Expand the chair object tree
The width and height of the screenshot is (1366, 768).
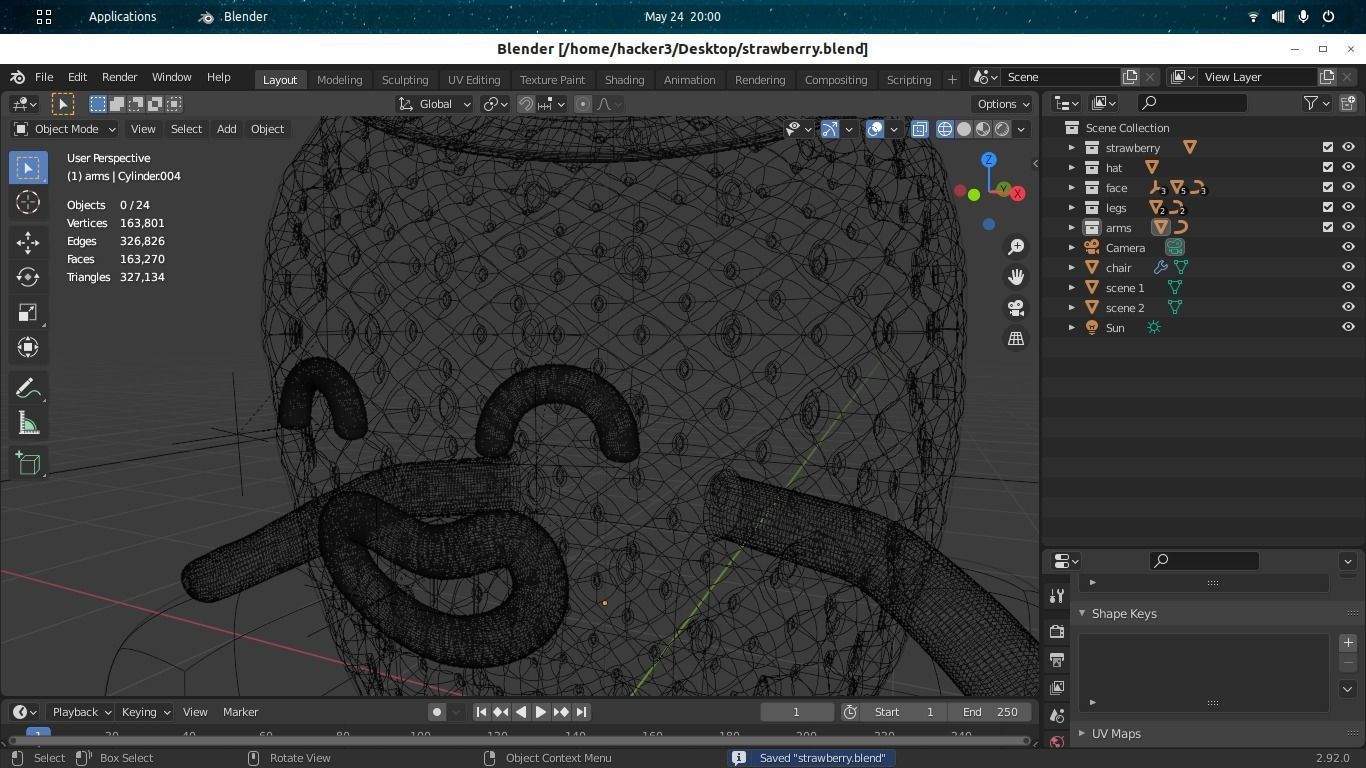click(x=1071, y=267)
